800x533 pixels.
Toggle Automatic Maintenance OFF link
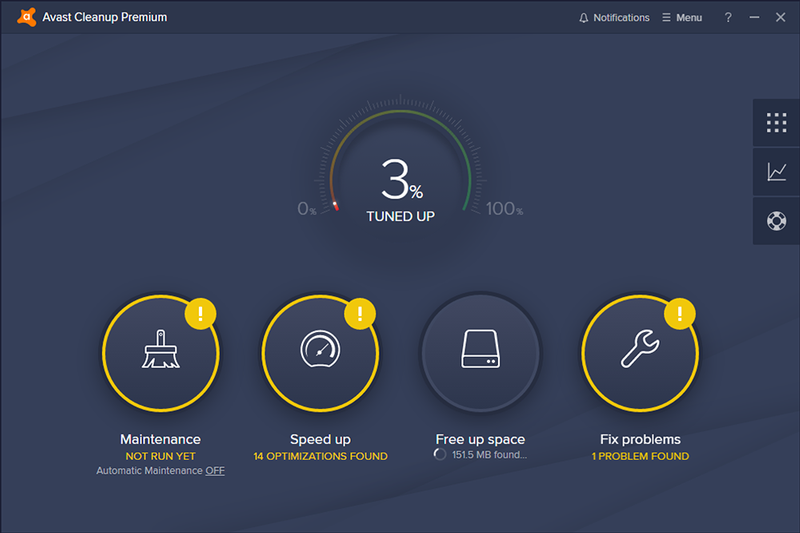[215, 470]
